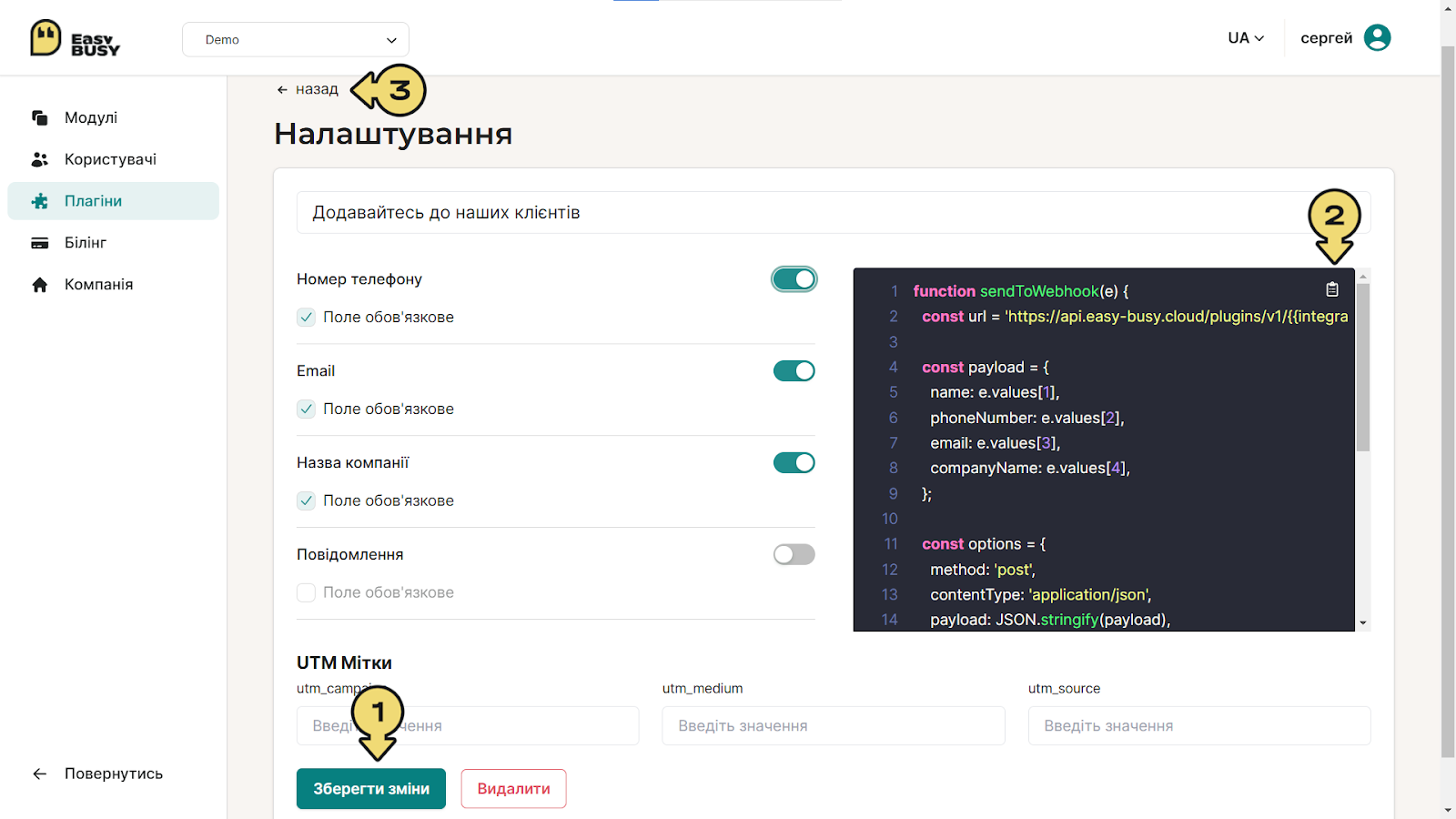Click the Видалити button
This screenshot has width=1456, height=819.
click(513, 789)
